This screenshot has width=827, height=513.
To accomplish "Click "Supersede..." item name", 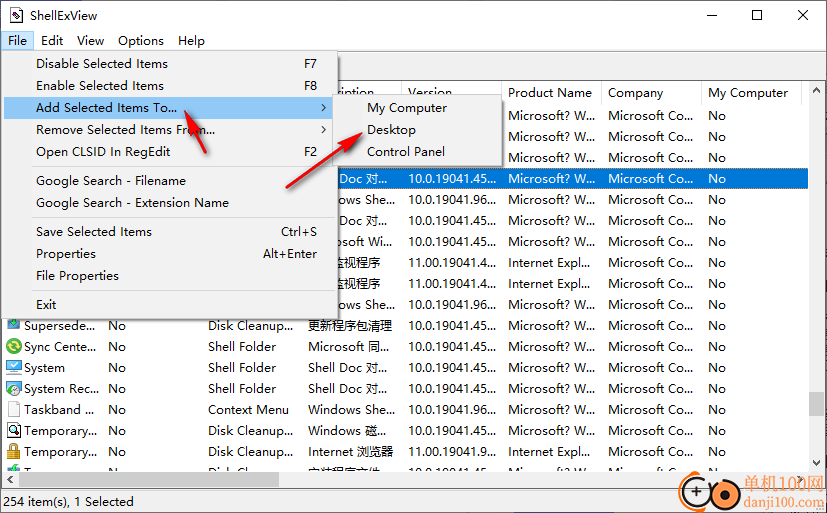I will [60, 326].
